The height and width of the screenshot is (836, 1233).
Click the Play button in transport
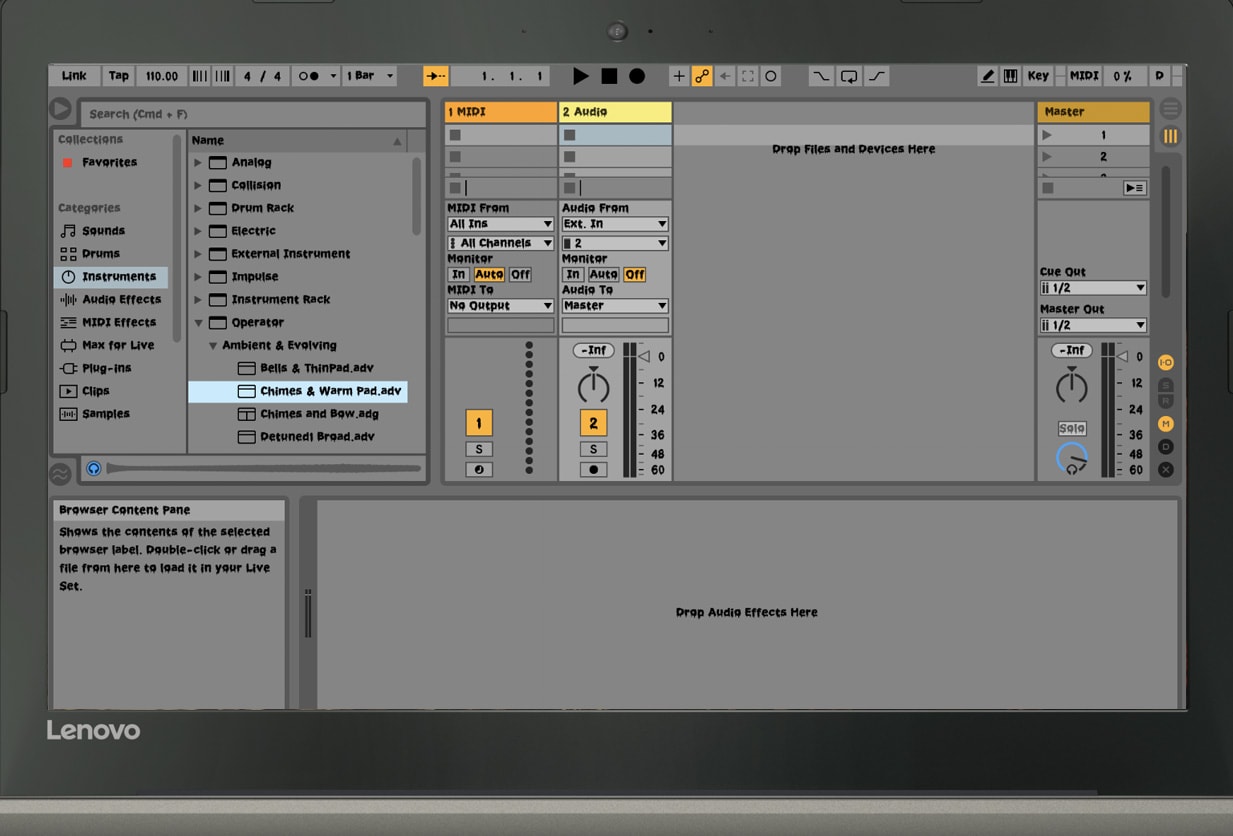point(580,76)
